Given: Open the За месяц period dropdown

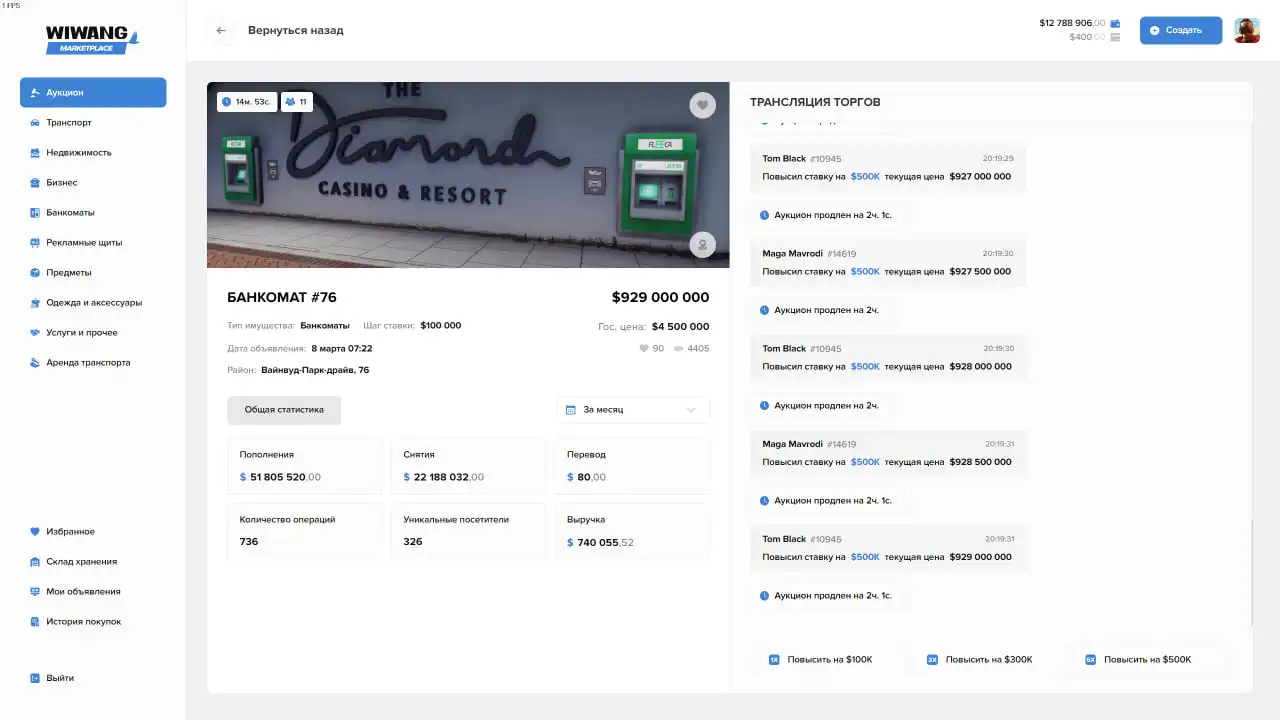Looking at the screenshot, I should (x=633, y=410).
